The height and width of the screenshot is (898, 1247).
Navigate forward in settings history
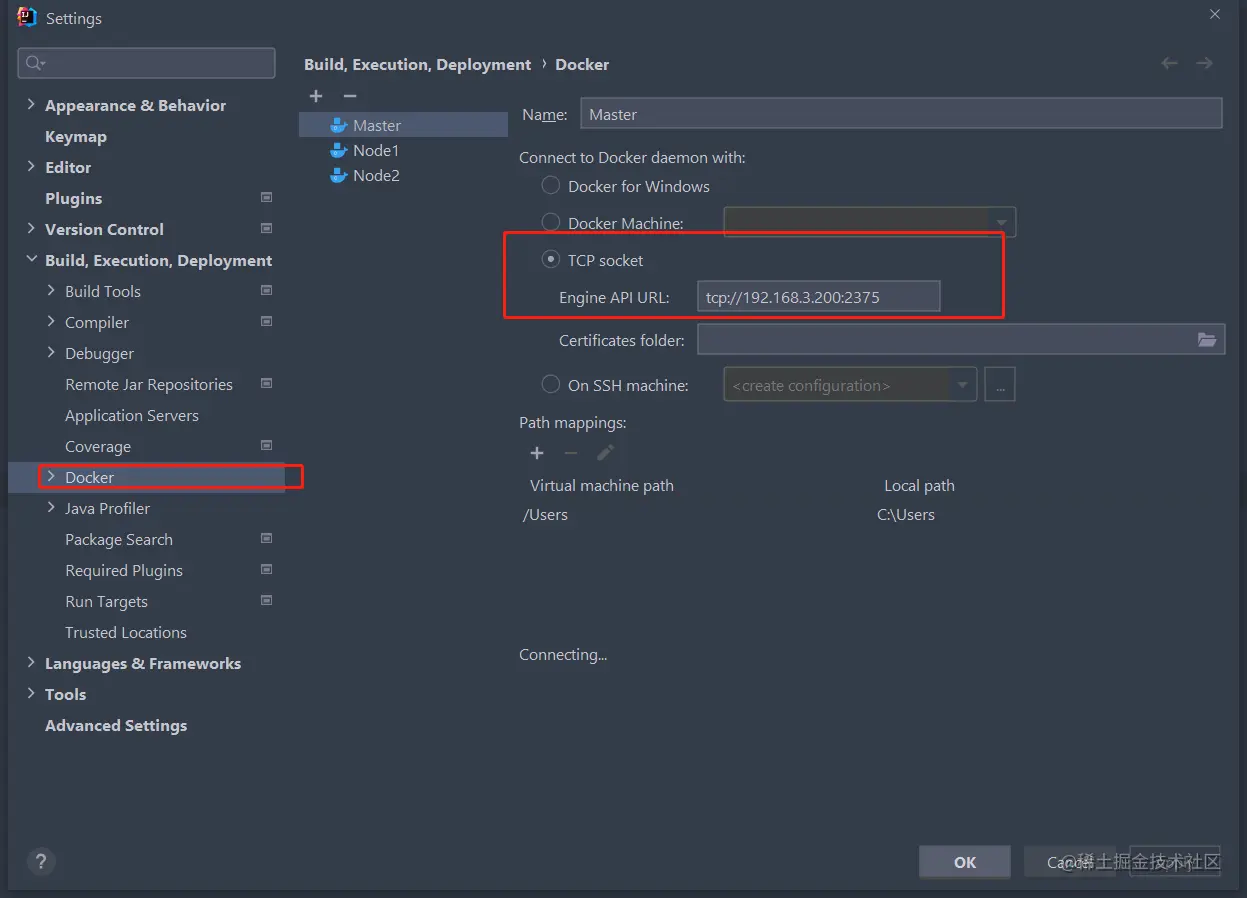click(x=1205, y=63)
